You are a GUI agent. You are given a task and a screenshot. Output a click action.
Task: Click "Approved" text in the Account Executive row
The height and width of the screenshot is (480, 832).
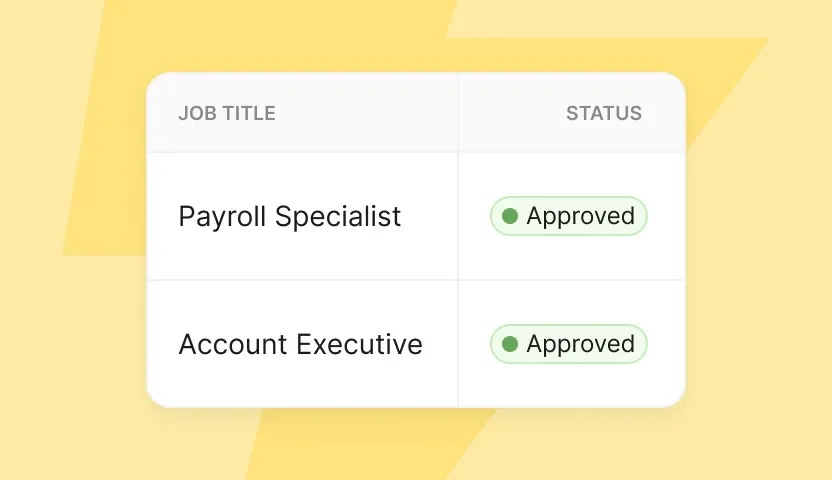point(581,344)
